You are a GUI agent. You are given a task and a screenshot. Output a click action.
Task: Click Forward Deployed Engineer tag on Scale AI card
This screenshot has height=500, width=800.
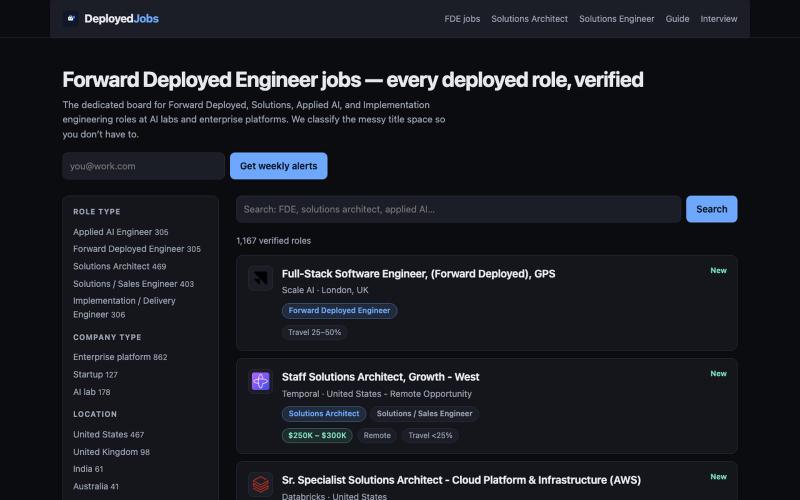tap(339, 311)
